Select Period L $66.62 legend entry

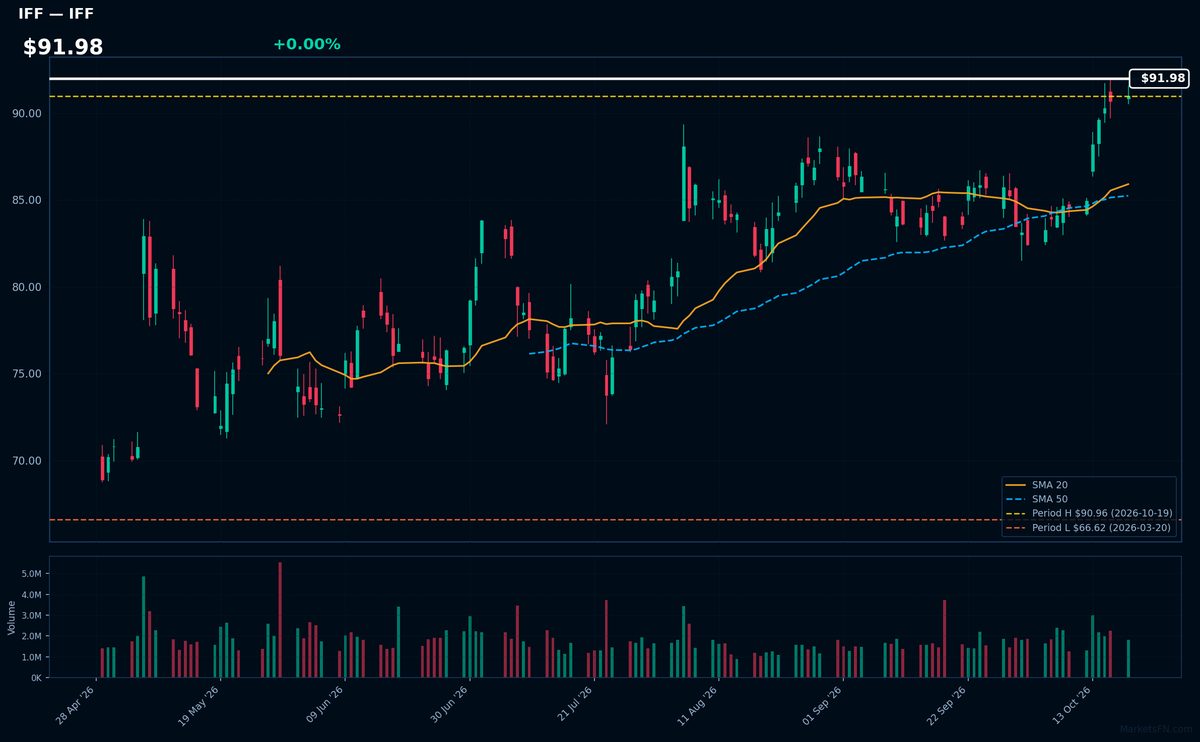(x=1088, y=527)
